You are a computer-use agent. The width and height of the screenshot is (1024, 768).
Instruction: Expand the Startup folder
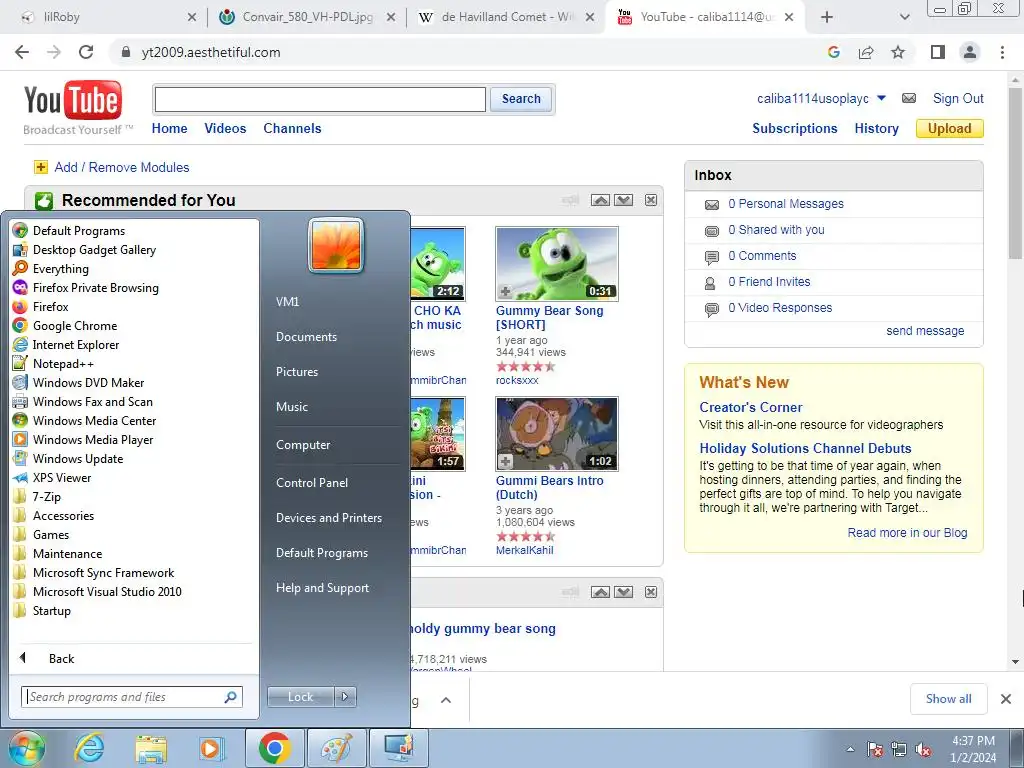point(42,610)
